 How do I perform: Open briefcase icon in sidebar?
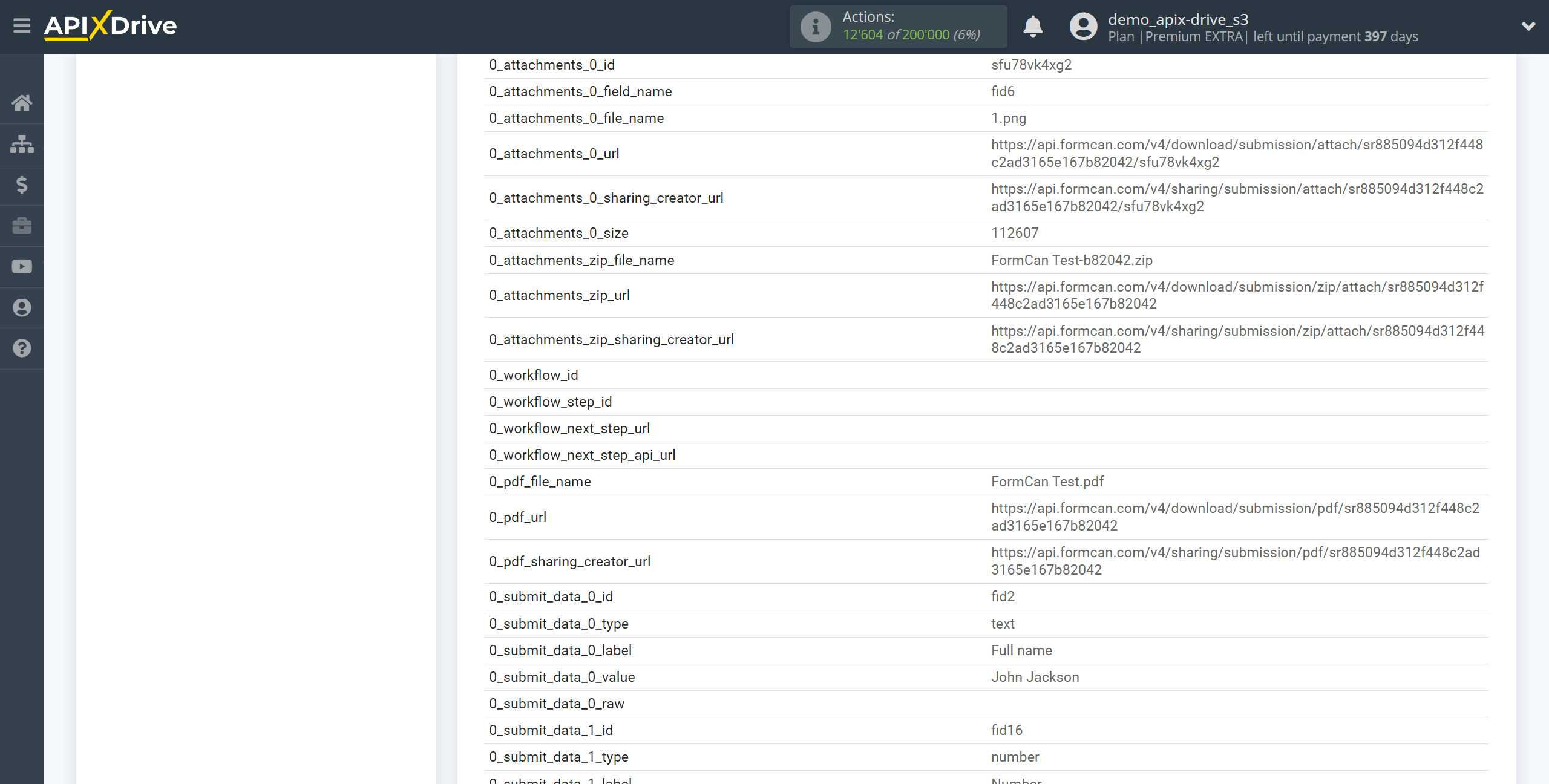(x=22, y=226)
